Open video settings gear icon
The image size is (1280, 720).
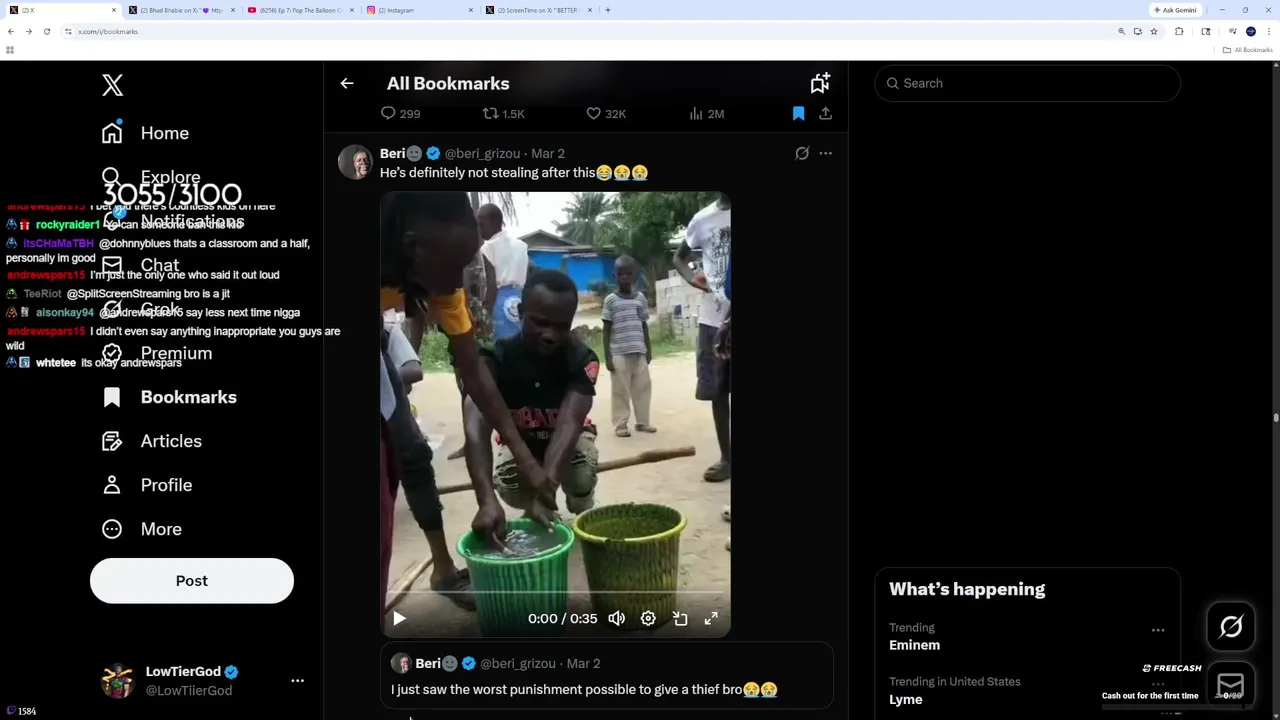click(648, 619)
